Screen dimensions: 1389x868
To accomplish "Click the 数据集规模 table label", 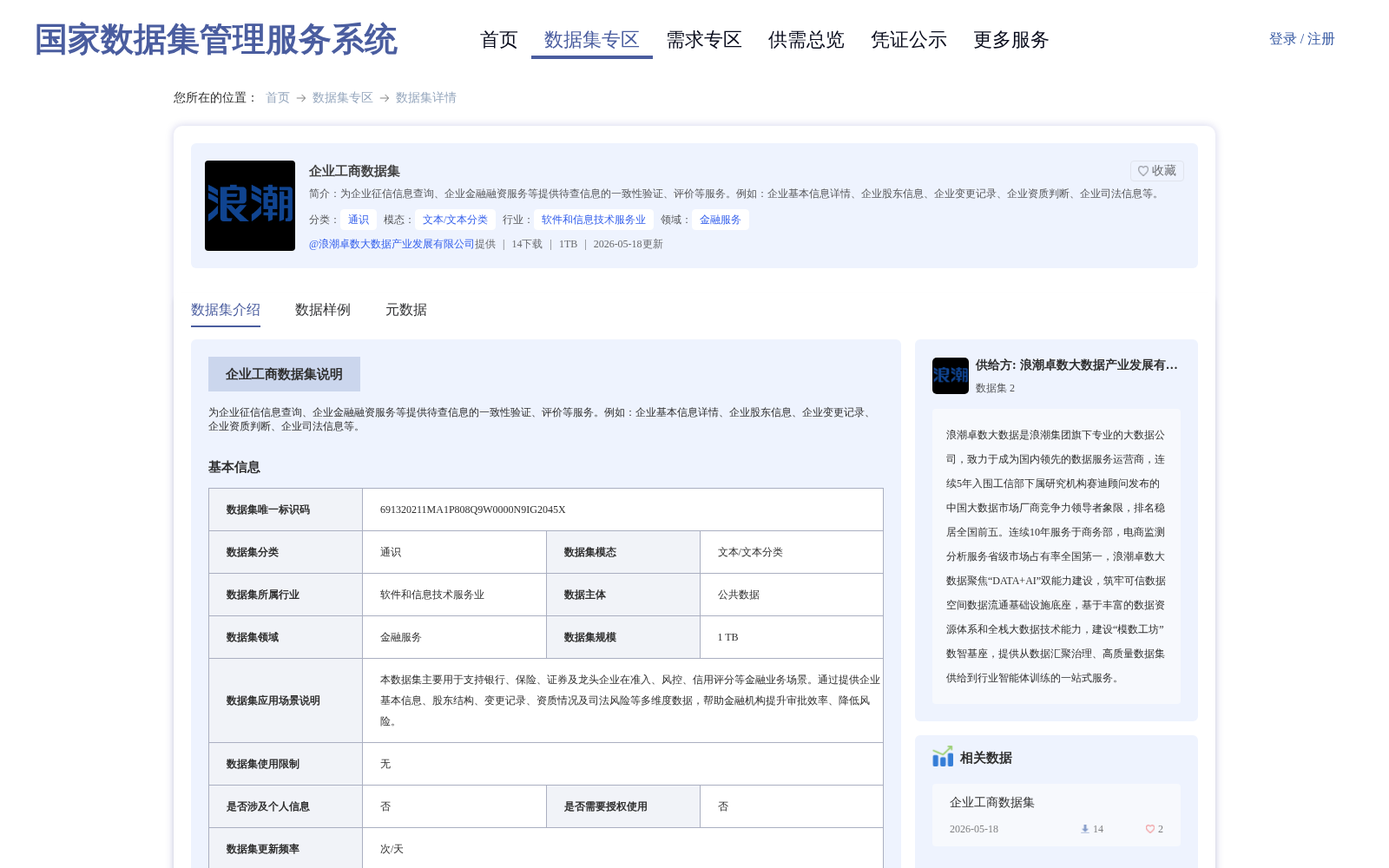I will pyautogui.click(x=590, y=637).
